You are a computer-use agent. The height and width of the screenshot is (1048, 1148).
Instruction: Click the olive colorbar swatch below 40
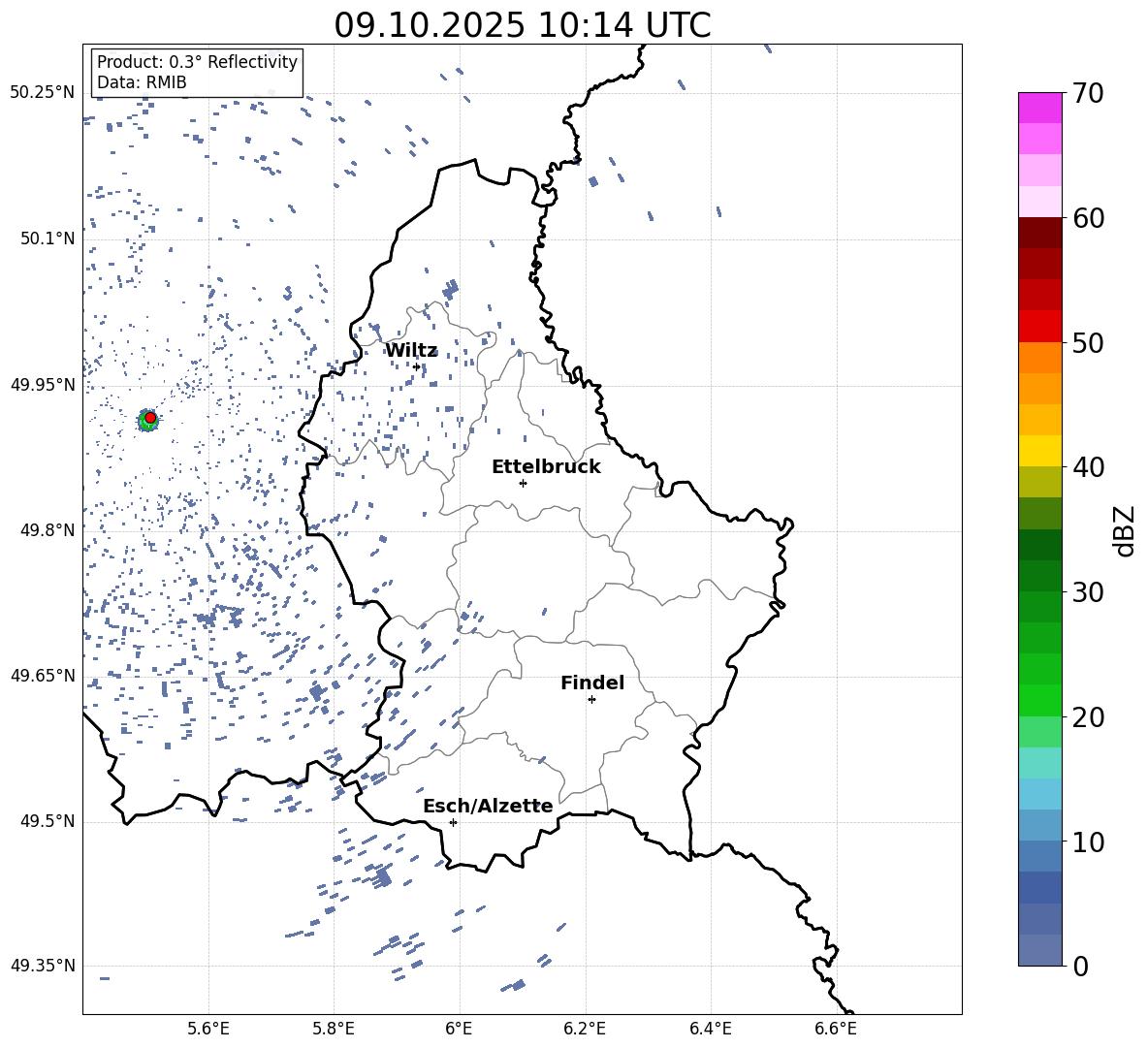point(1040,482)
